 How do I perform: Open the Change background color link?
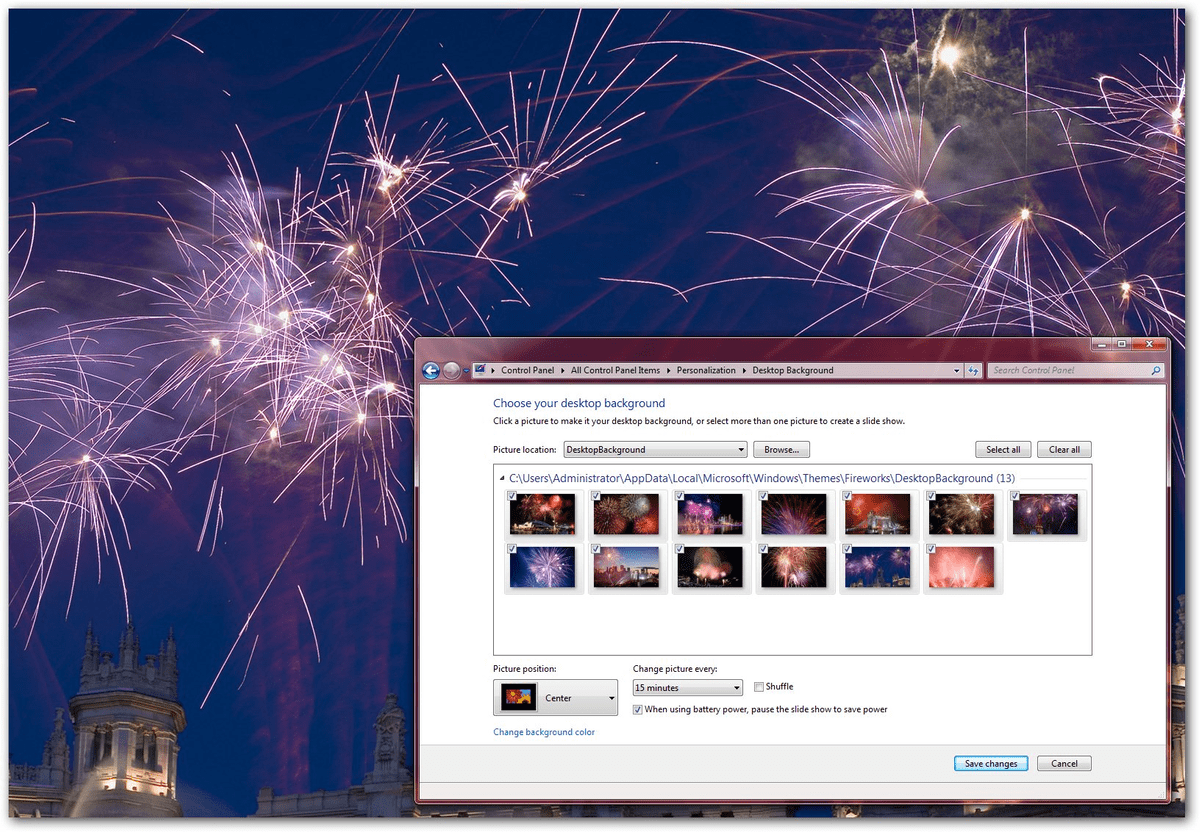click(544, 732)
